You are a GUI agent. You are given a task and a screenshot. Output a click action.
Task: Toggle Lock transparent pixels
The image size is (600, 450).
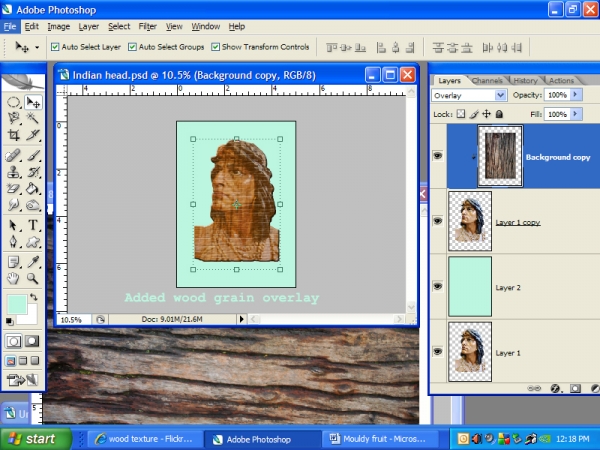pyautogui.click(x=461, y=114)
